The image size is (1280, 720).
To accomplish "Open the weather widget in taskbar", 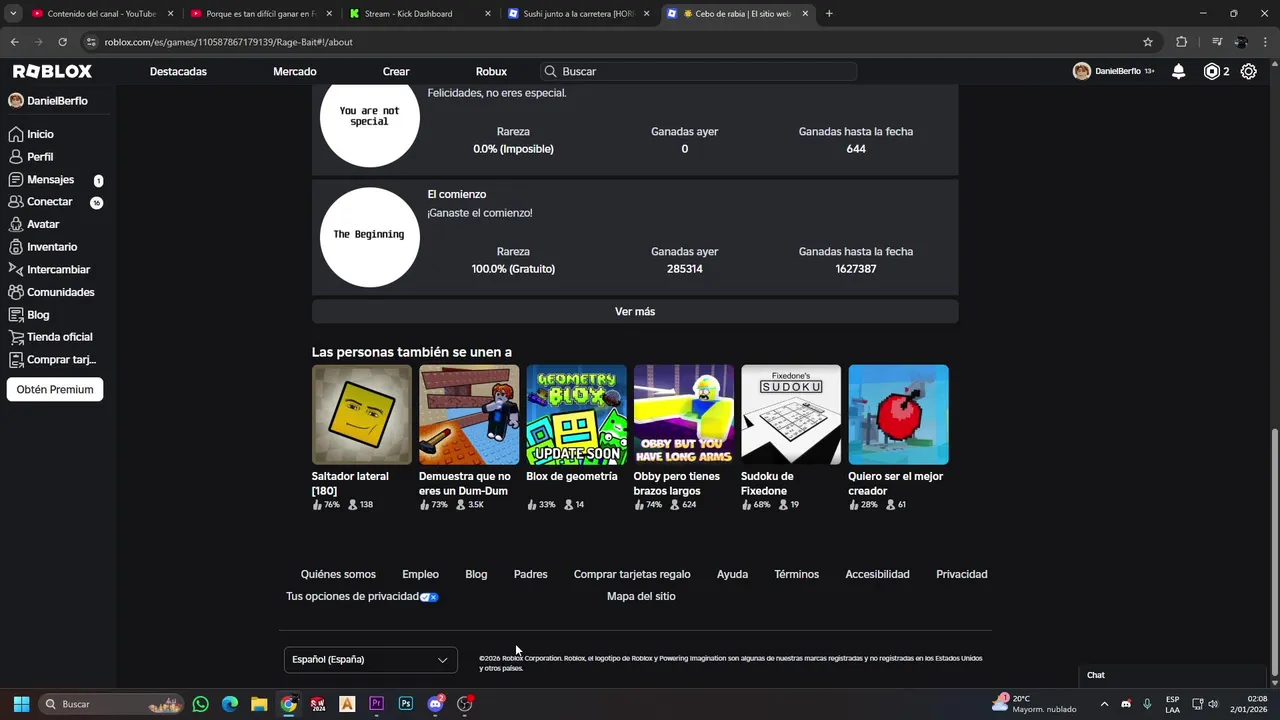I will coord(1035,704).
